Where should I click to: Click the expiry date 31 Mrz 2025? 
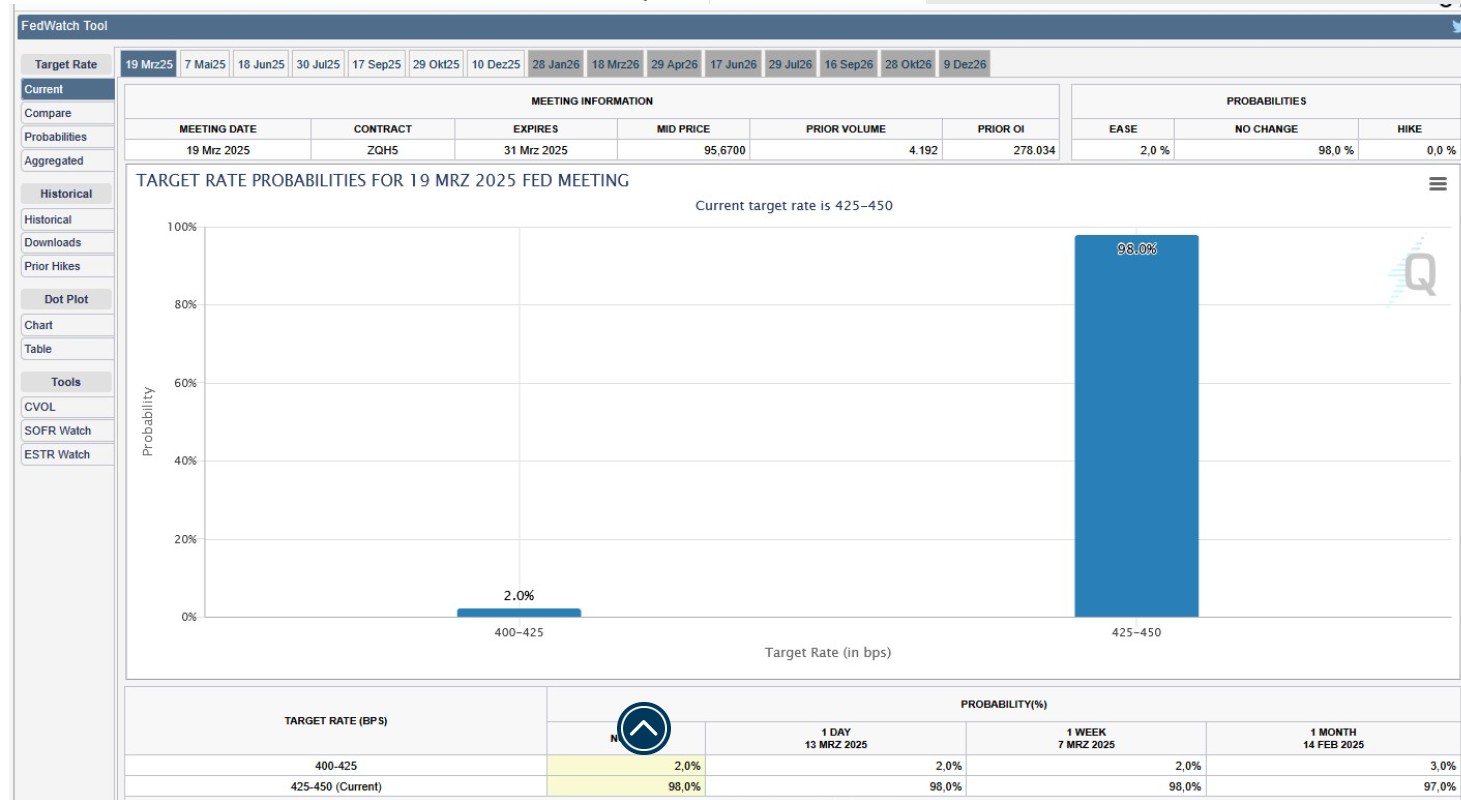point(536,150)
